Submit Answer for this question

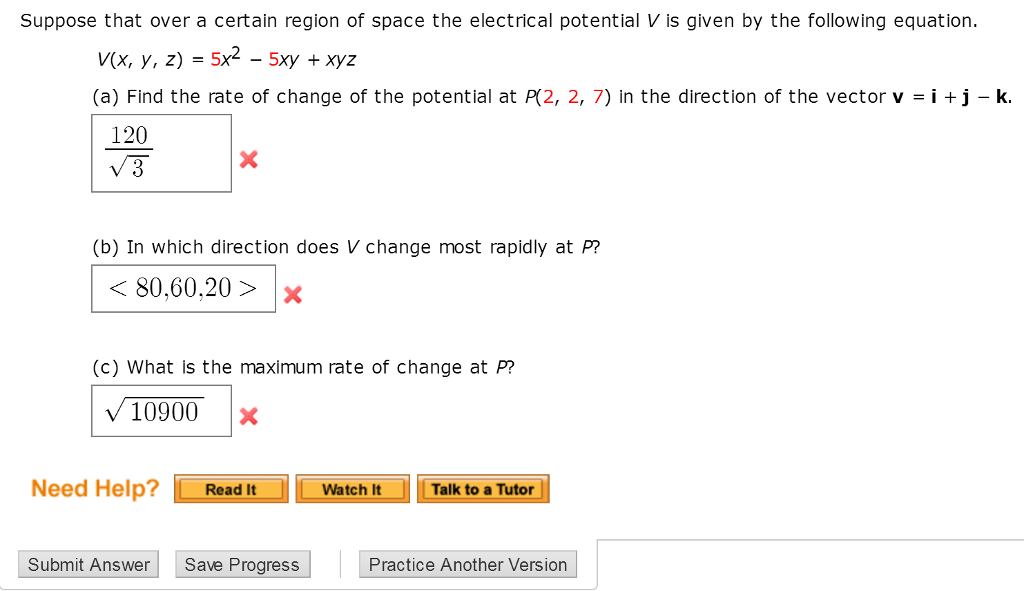point(88,565)
